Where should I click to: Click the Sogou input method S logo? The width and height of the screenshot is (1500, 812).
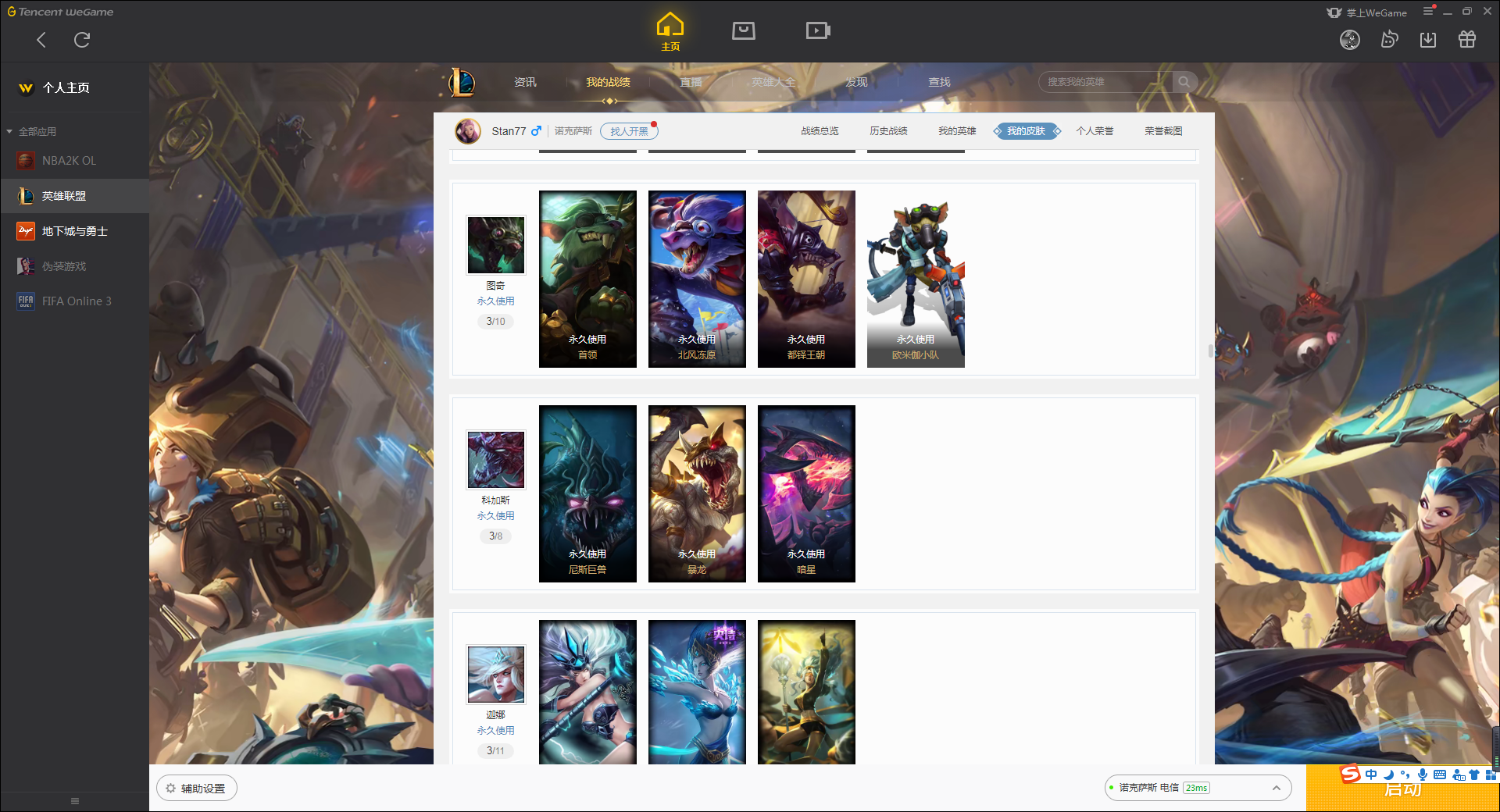[1350, 774]
